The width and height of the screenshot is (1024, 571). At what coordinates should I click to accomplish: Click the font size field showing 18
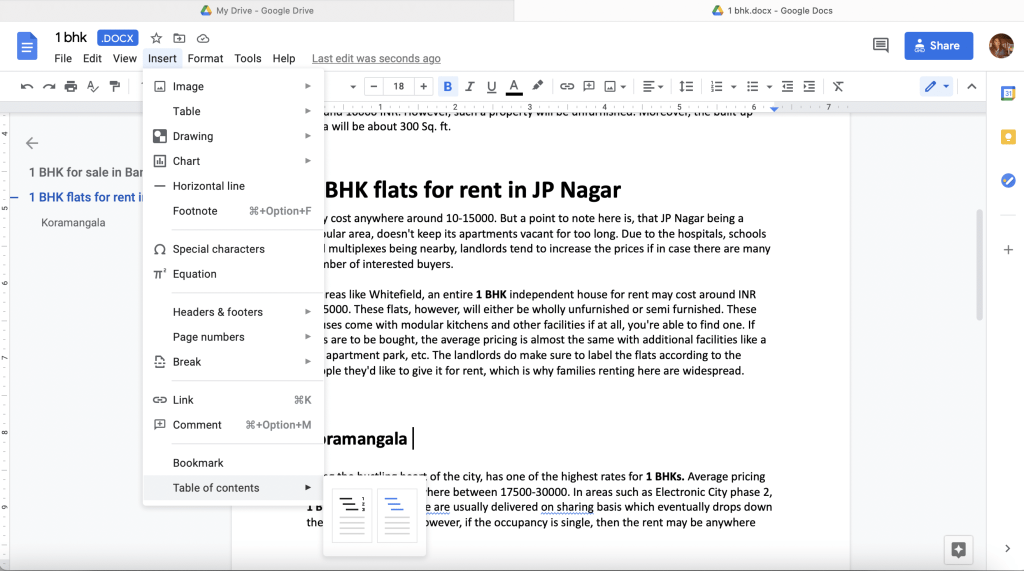(398, 86)
